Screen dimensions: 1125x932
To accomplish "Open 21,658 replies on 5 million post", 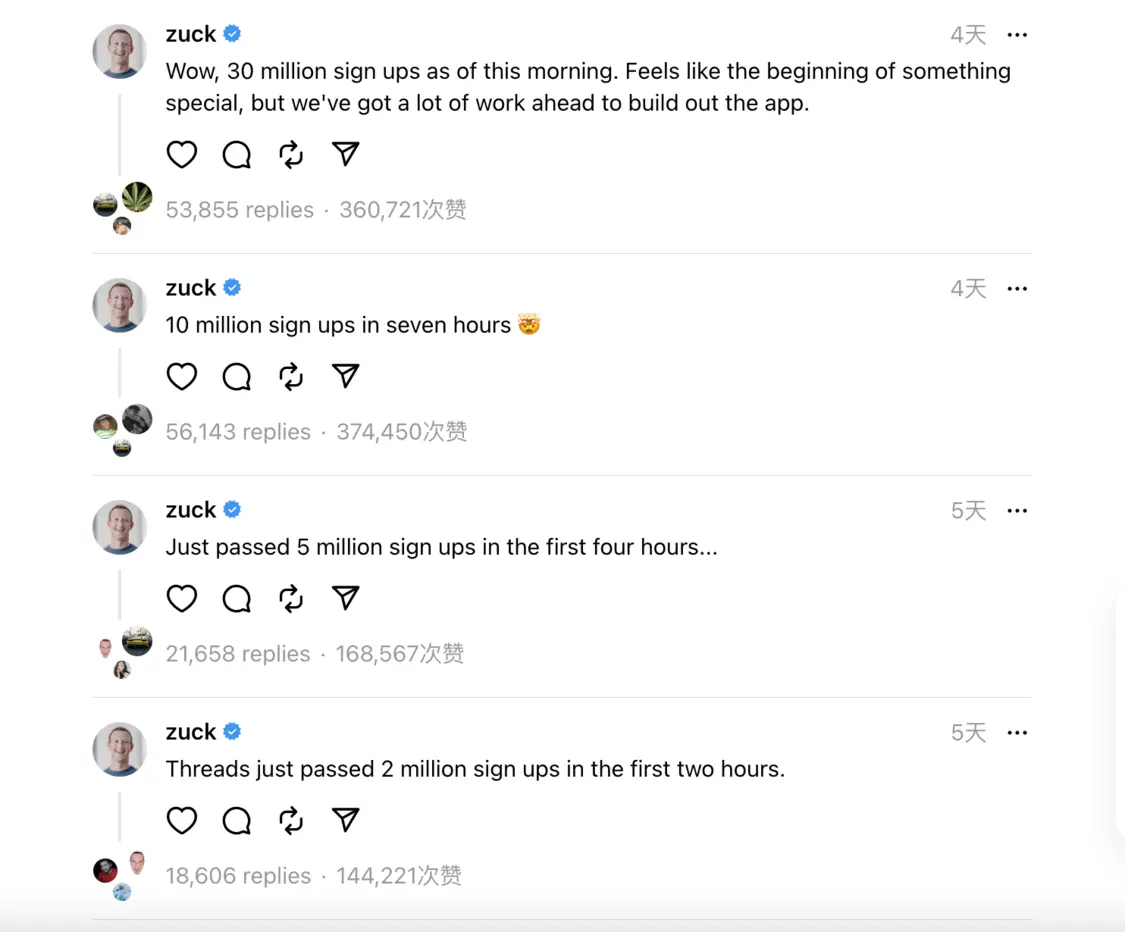I will click(x=238, y=654).
